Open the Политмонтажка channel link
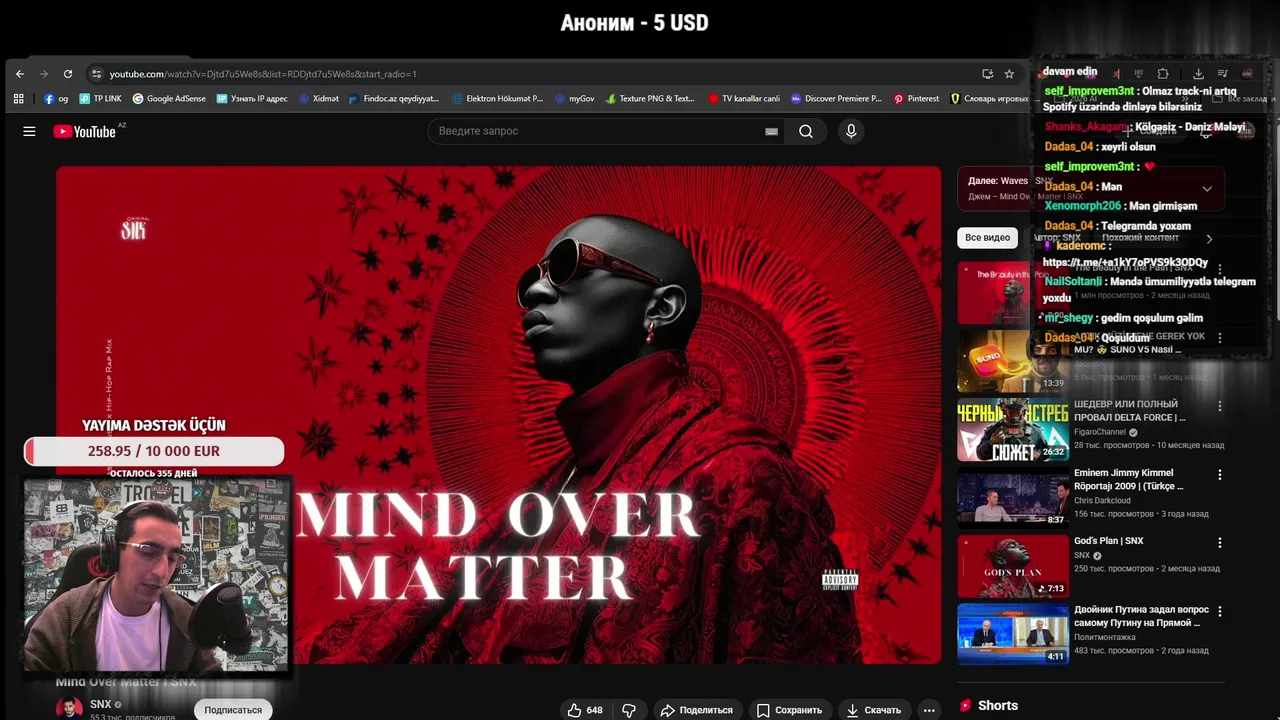This screenshot has width=1280, height=720. coord(1104,637)
